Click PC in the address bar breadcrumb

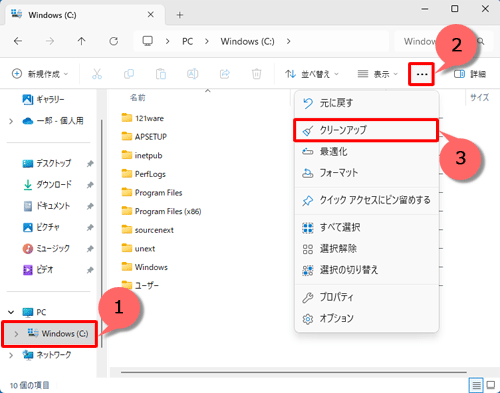[187, 41]
